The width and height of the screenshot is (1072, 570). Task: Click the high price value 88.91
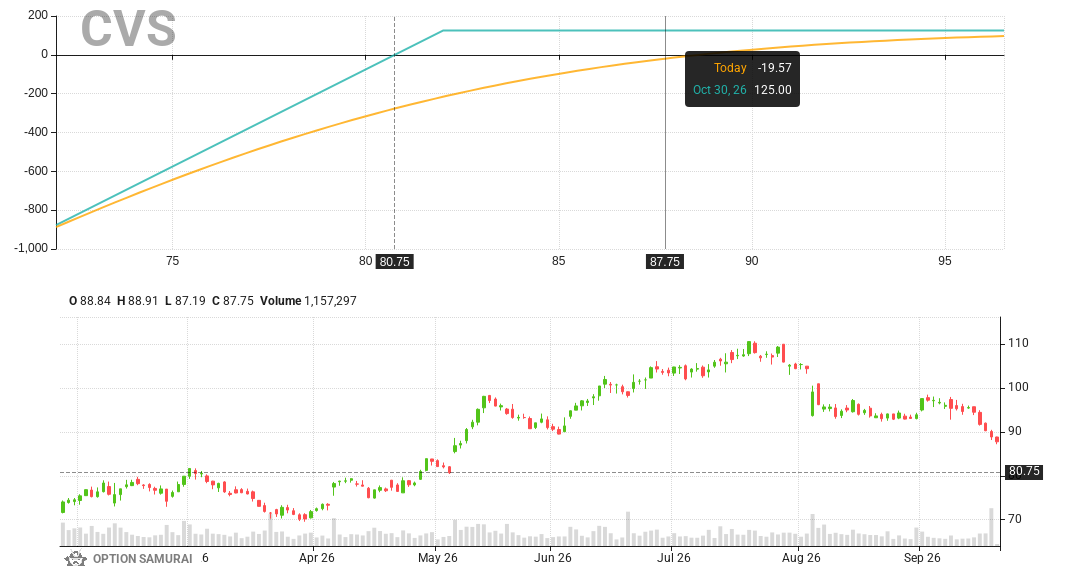click(x=143, y=301)
